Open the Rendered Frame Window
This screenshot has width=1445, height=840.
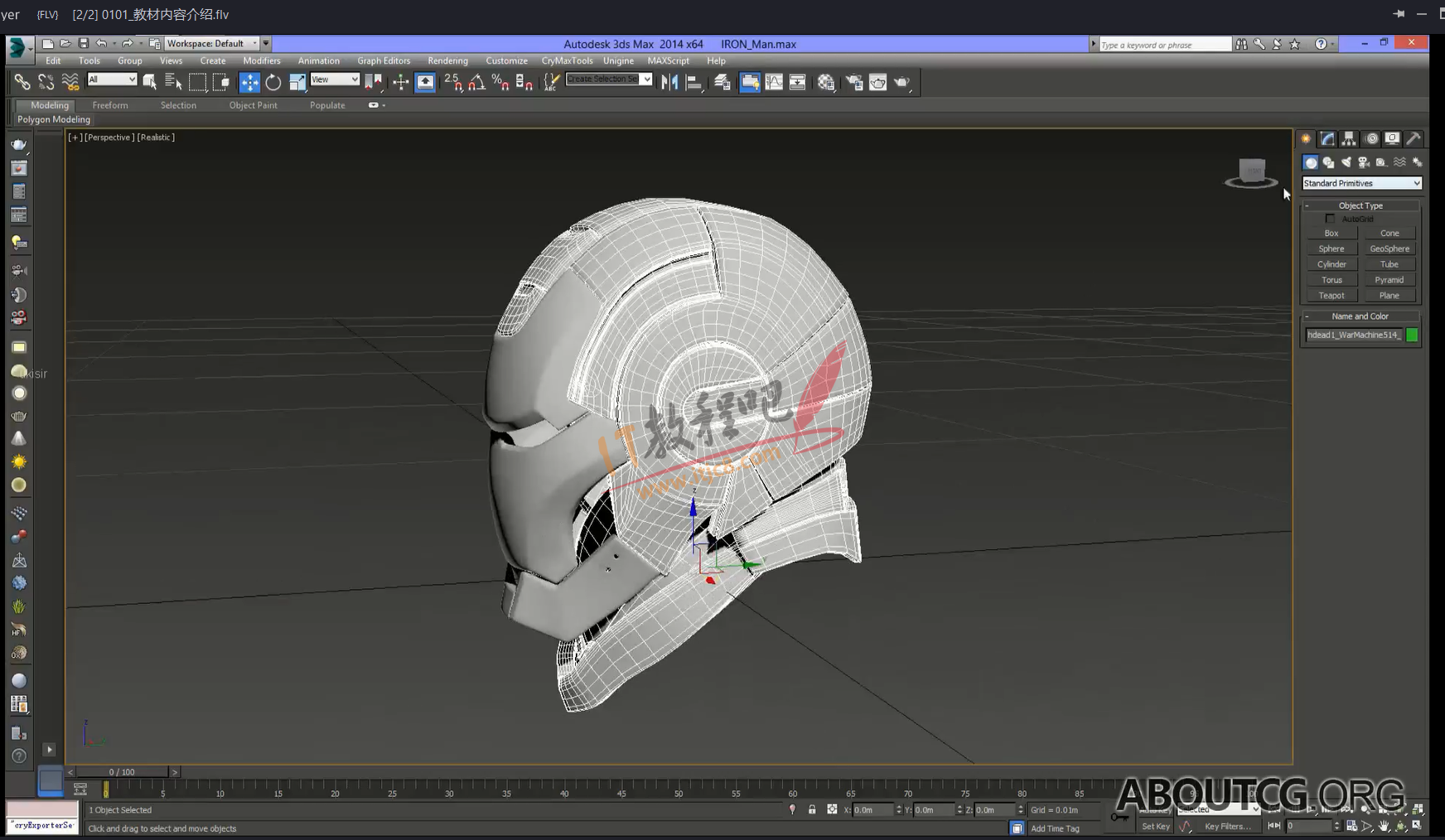877,82
